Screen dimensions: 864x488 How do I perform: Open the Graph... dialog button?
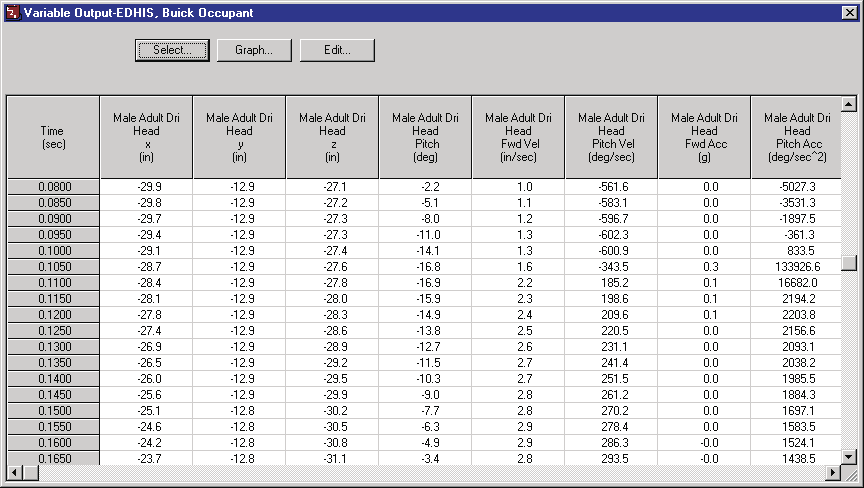(x=254, y=50)
